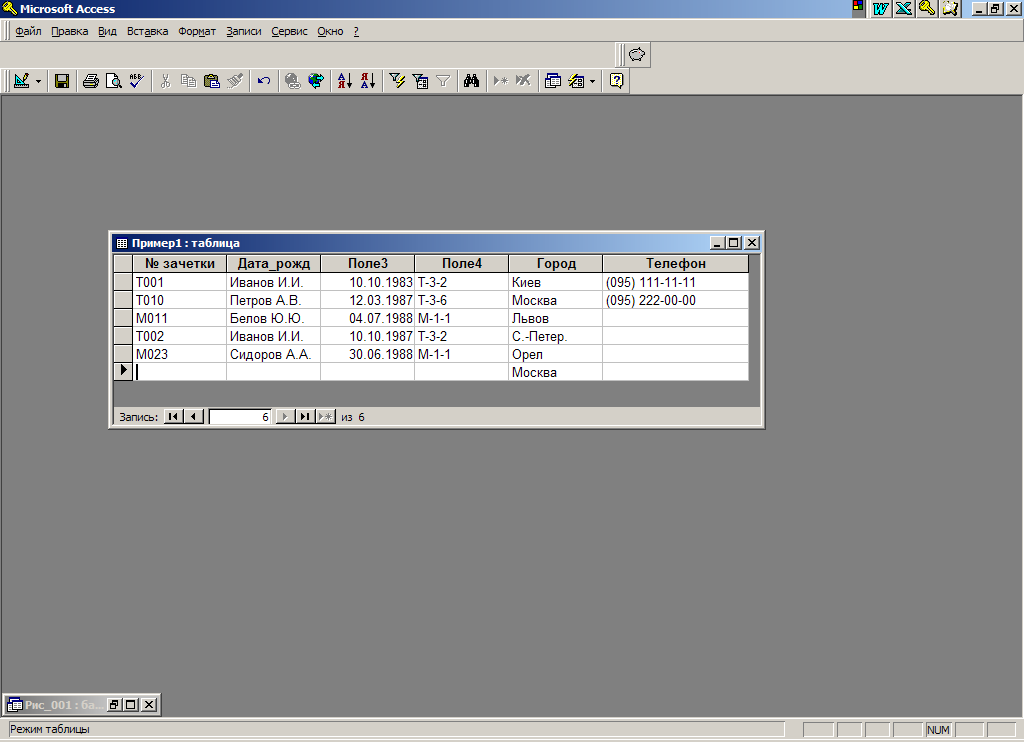Click the new record navigation button

325,417
